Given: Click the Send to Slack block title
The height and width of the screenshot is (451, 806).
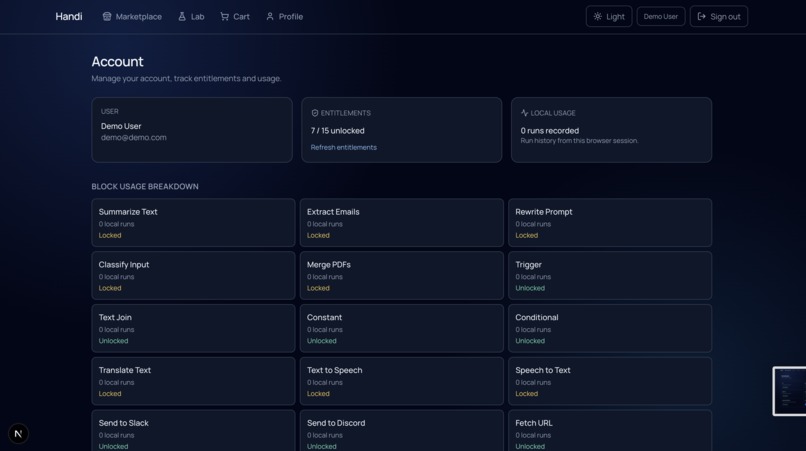Looking at the screenshot, I should click(x=123, y=423).
